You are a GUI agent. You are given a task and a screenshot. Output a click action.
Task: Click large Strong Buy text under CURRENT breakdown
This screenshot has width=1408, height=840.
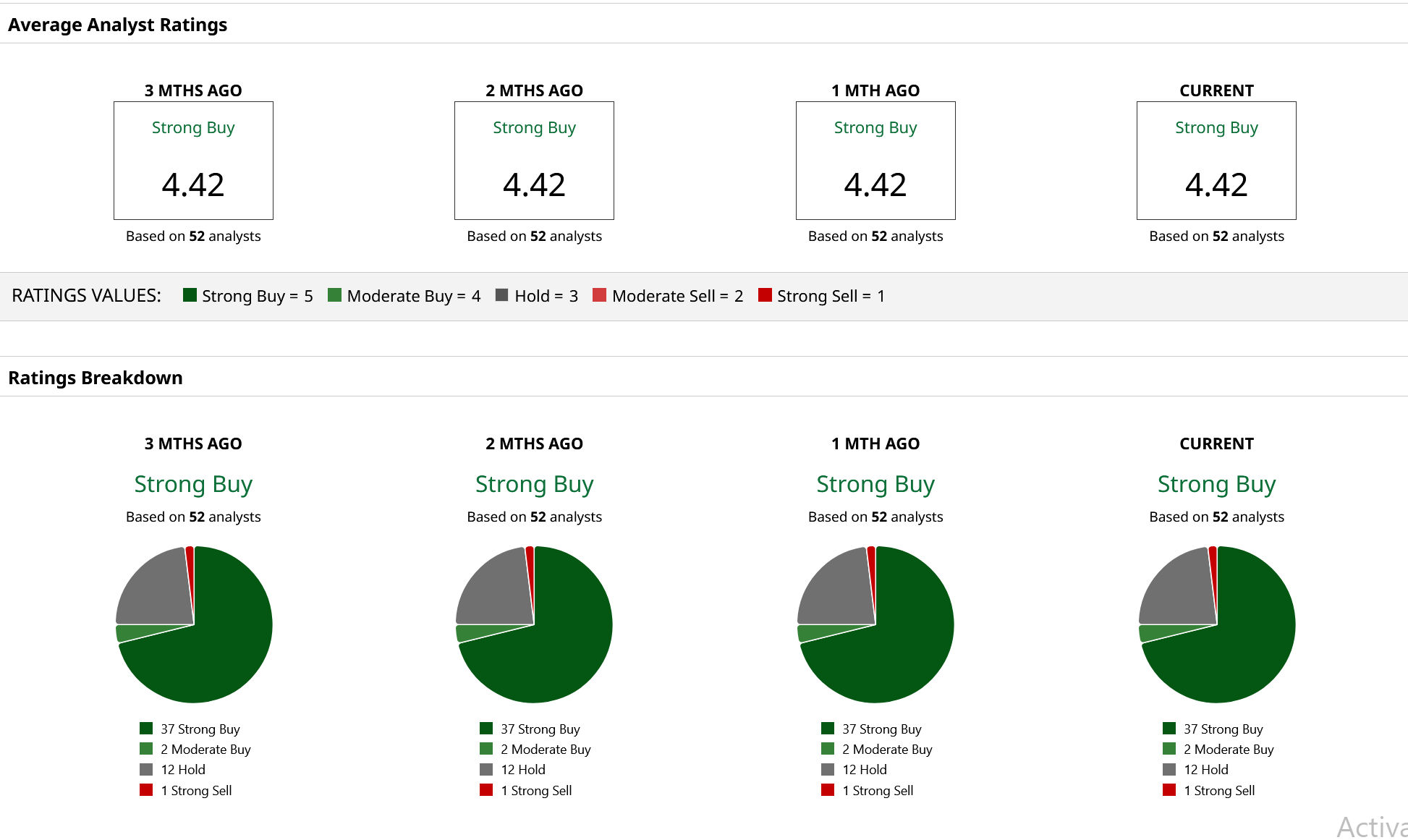(x=1216, y=484)
